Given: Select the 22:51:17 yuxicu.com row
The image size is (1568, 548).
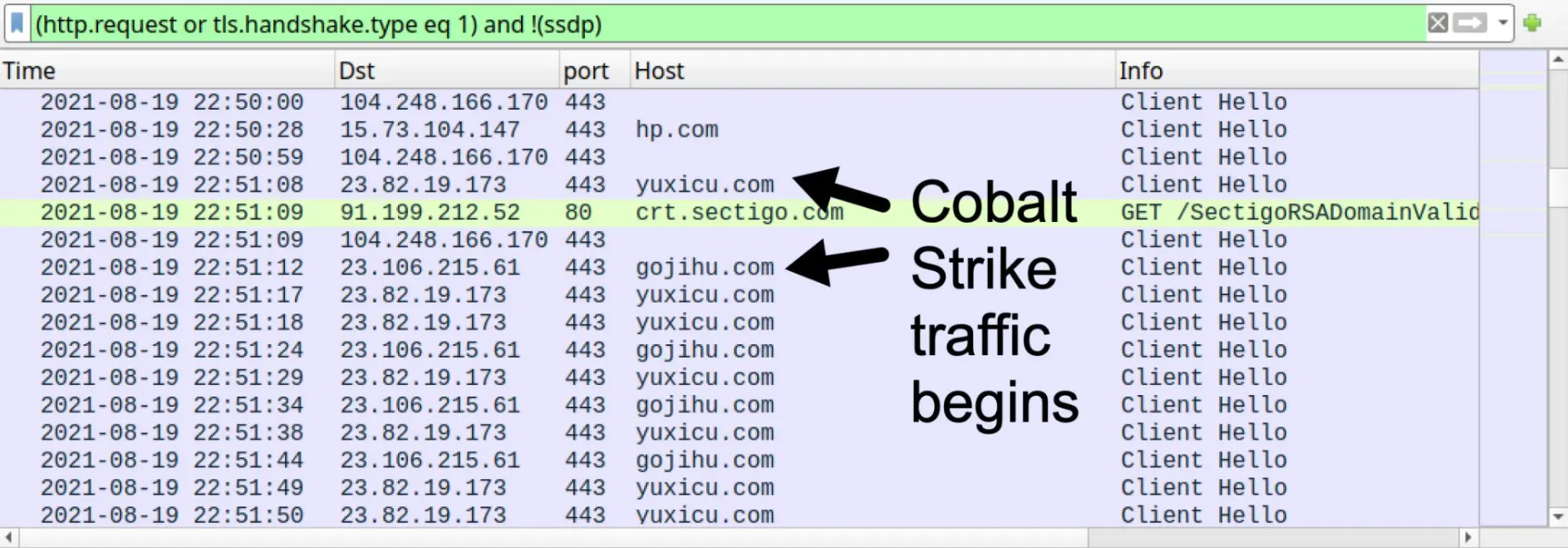Looking at the screenshot, I should (740, 294).
